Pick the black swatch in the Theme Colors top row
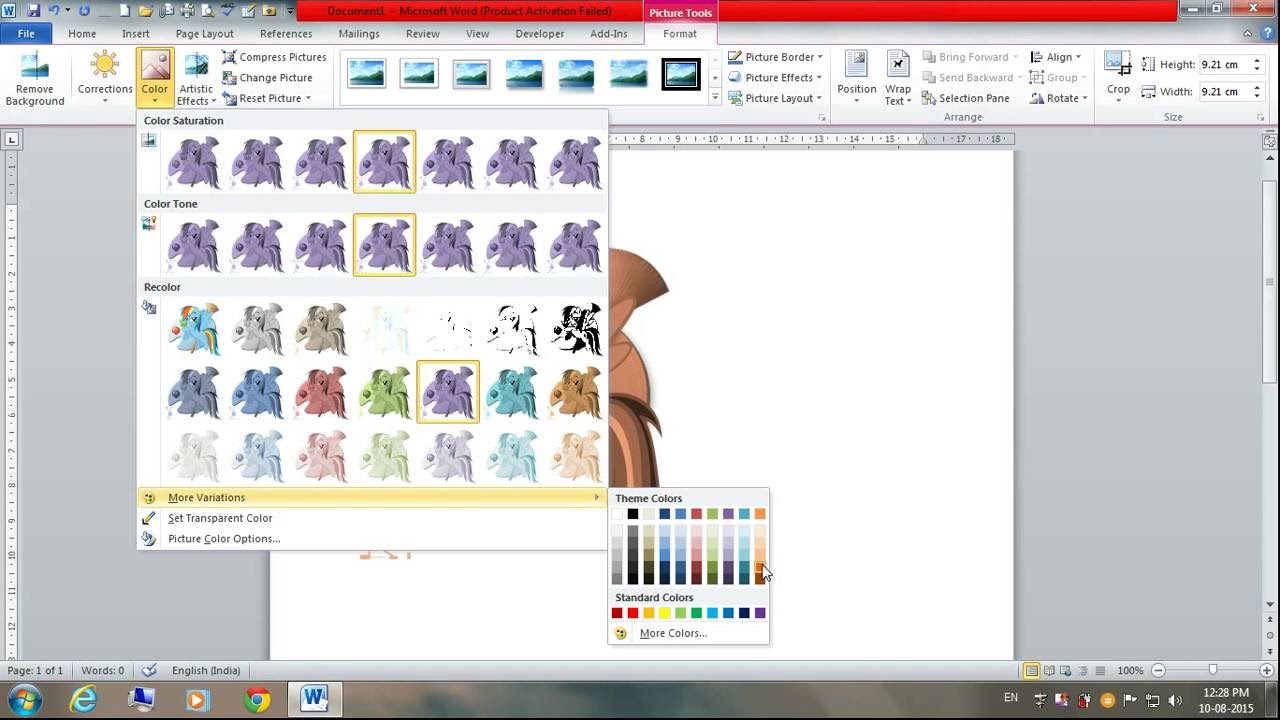The width and height of the screenshot is (1280, 720). (x=633, y=514)
